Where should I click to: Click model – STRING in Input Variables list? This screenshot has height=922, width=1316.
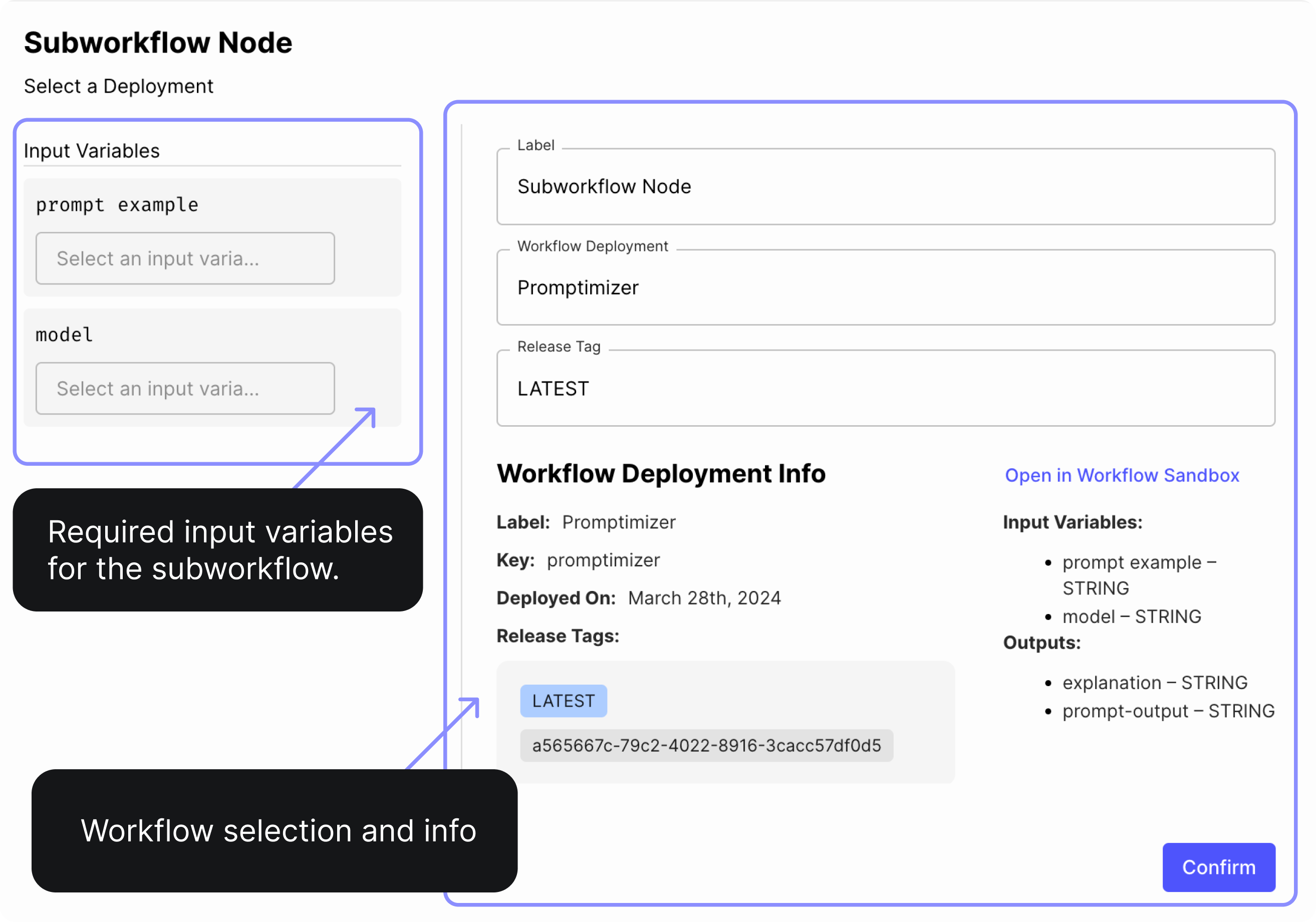1132,617
